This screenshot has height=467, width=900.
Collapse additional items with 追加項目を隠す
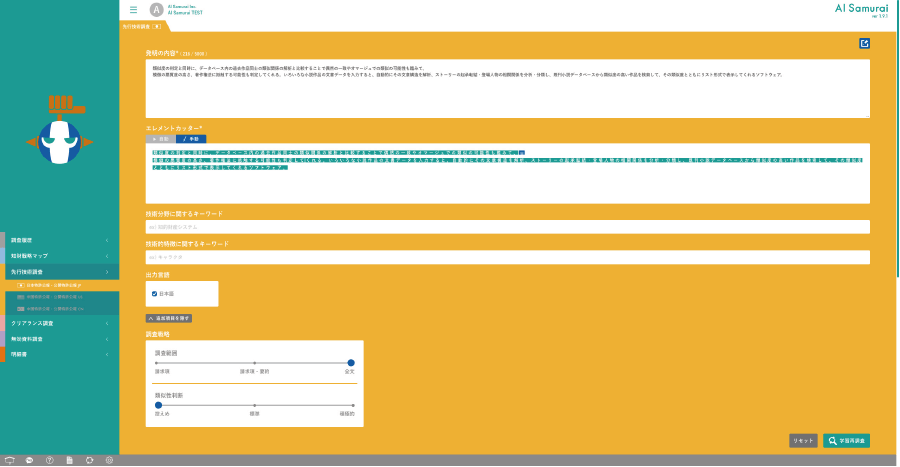pos(168,318)
